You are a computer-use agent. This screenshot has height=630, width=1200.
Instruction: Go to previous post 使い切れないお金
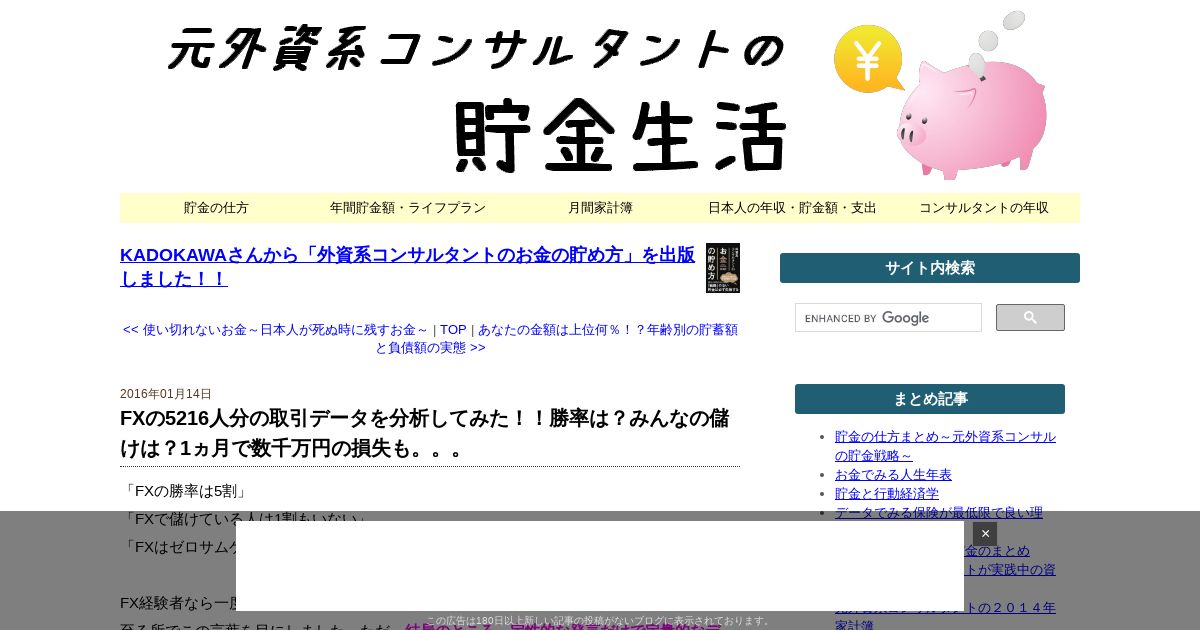(275, 329)
